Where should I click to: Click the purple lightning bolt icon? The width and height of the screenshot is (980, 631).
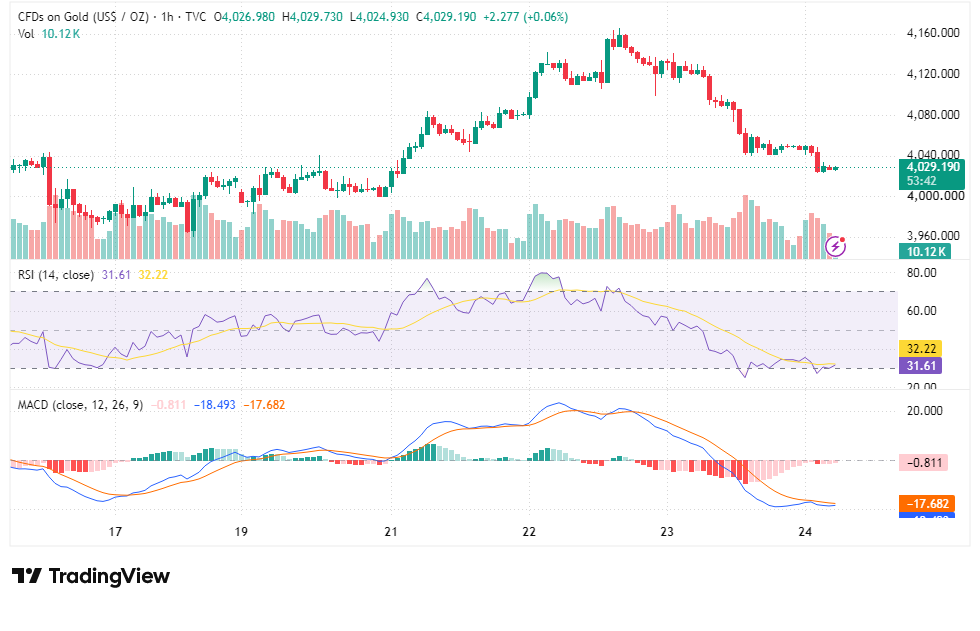pos(836,247)
